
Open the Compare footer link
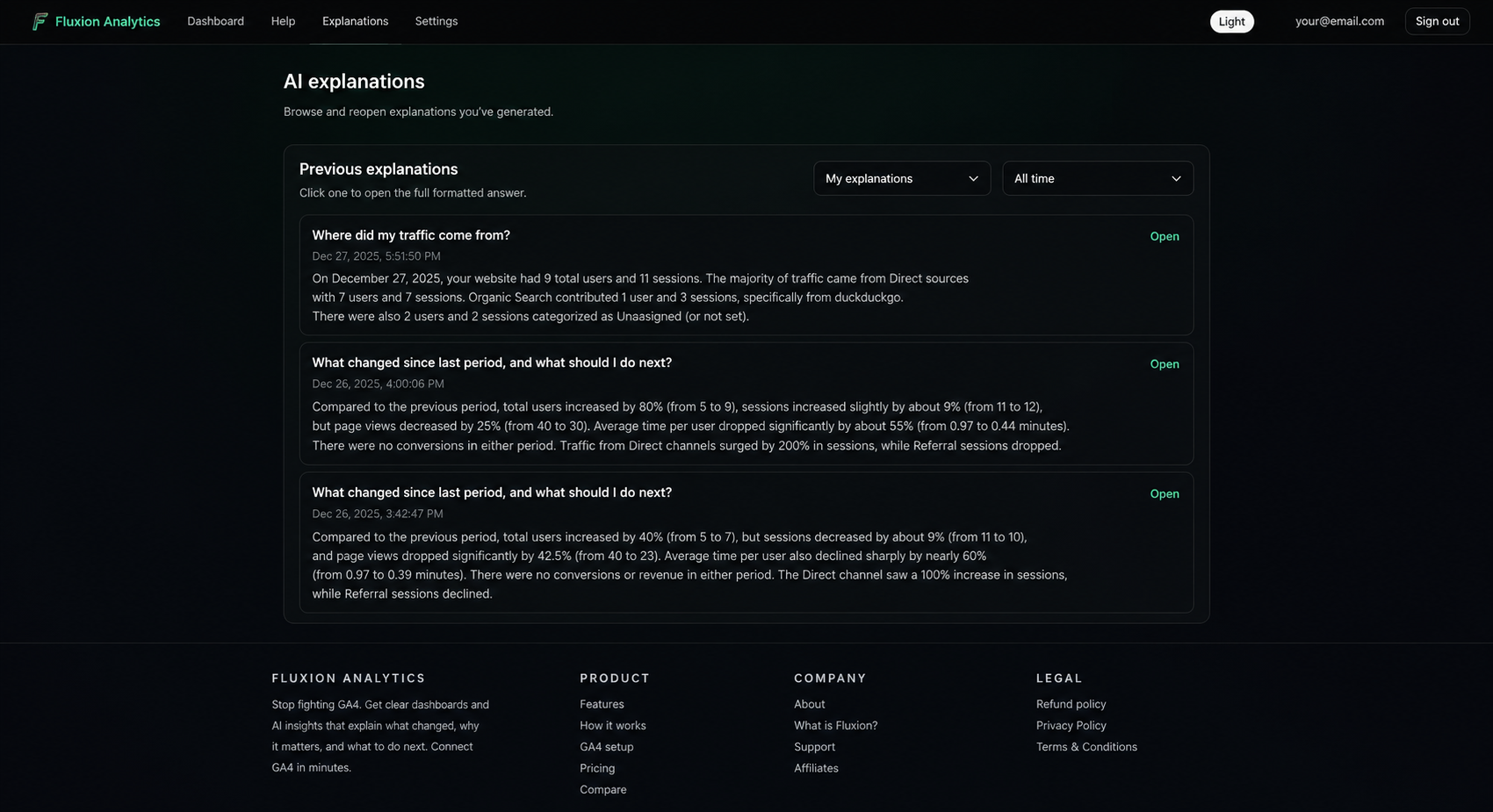[602, 789]
